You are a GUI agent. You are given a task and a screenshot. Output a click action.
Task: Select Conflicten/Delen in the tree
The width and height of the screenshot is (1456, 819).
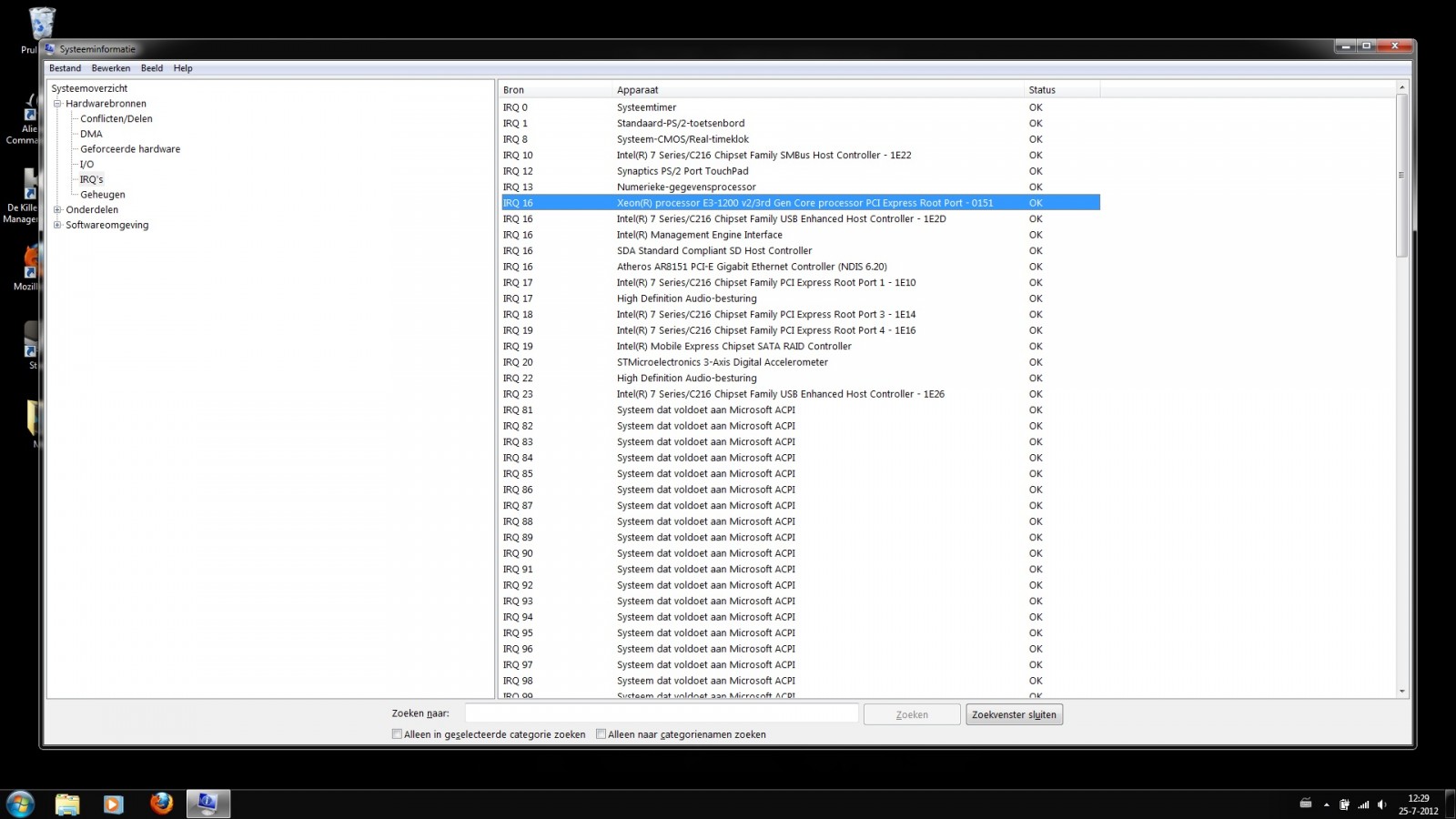pos(116,118)
